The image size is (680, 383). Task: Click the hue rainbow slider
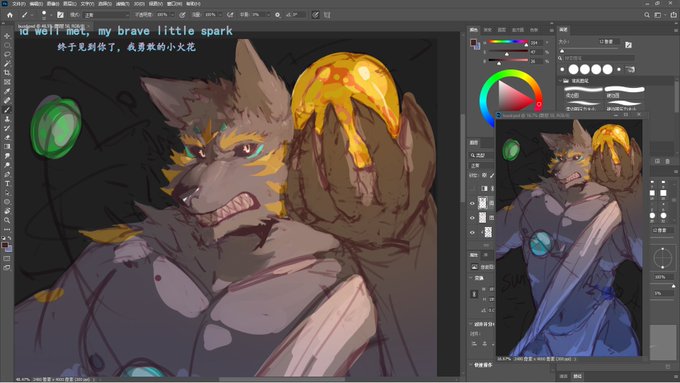tap(508, 42)
